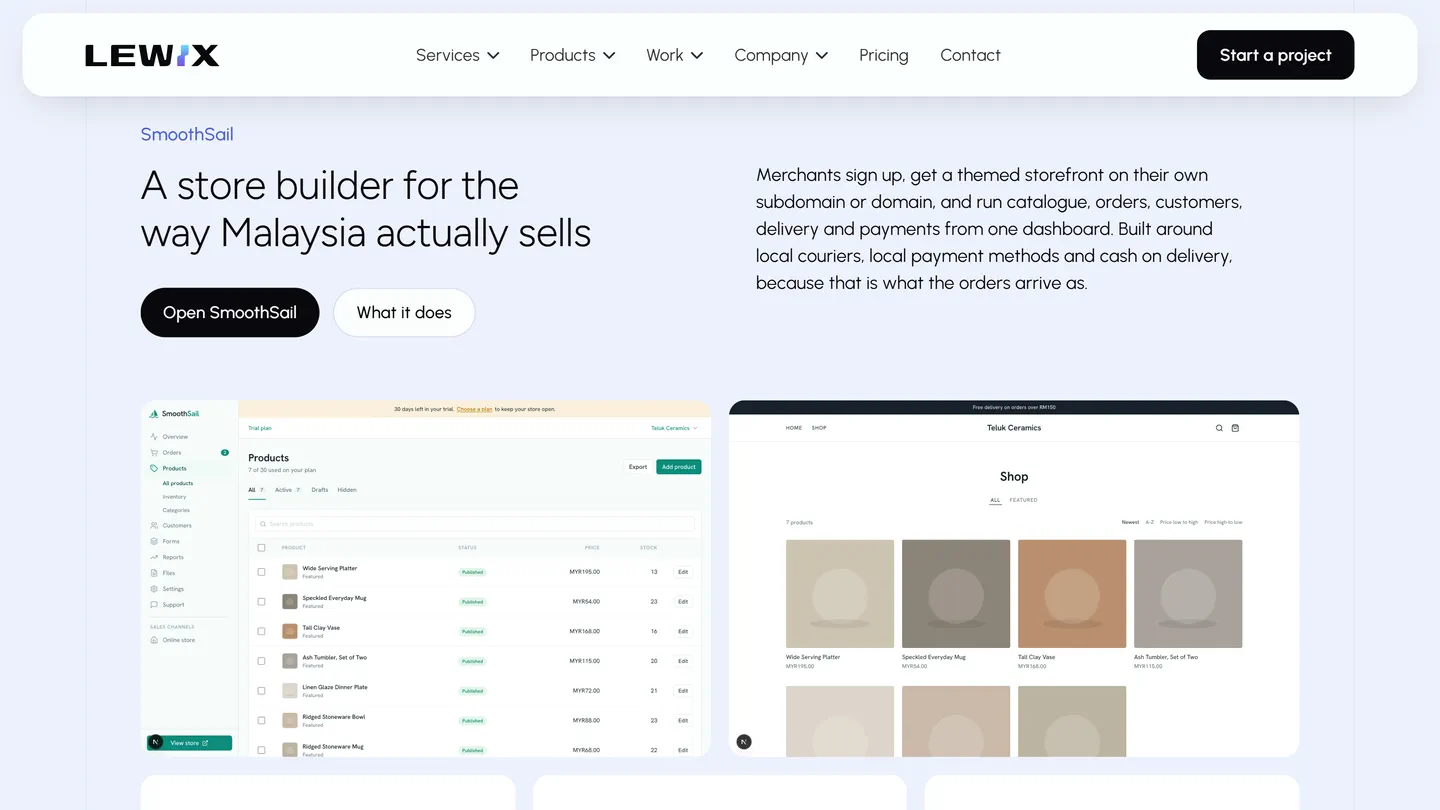Click the Support chat icon in dashboard sidebar
The height and width of the screenshot is (810, 1440).
[154, 605]
